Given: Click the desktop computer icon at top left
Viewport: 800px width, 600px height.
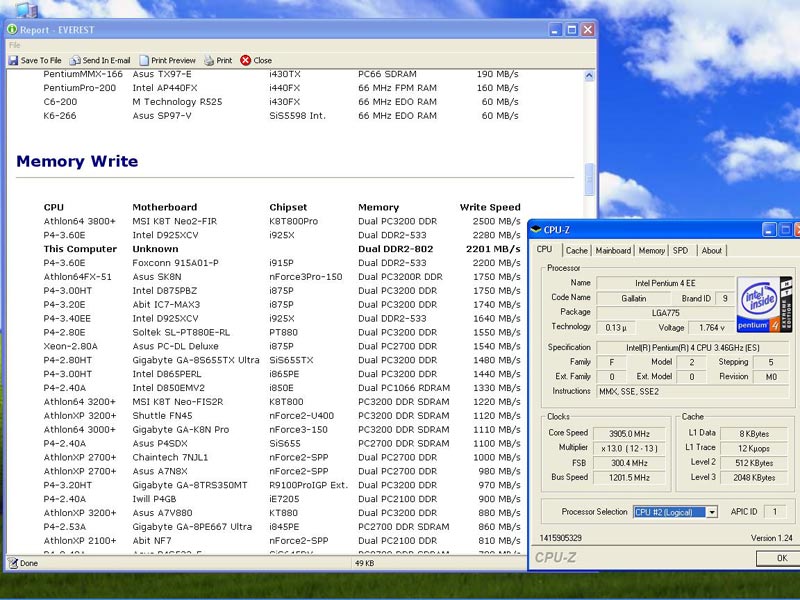Looking at the screenshot, I should 27,8.
